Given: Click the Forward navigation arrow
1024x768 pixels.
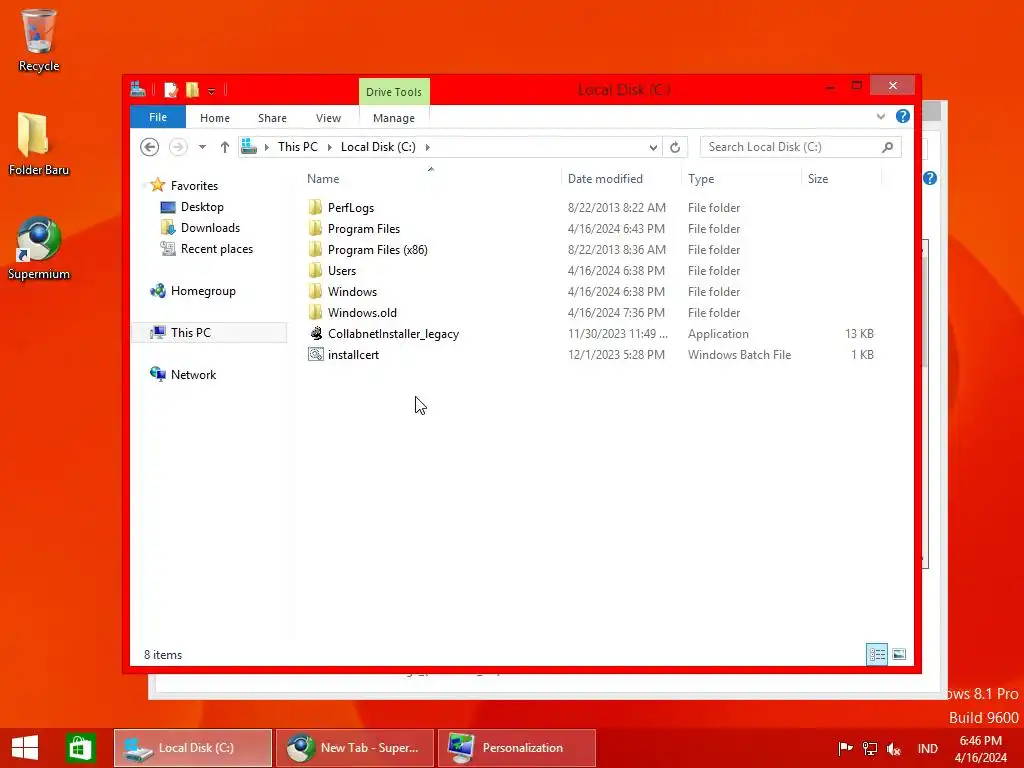Looking at the screenshot, I should point(178,147).
